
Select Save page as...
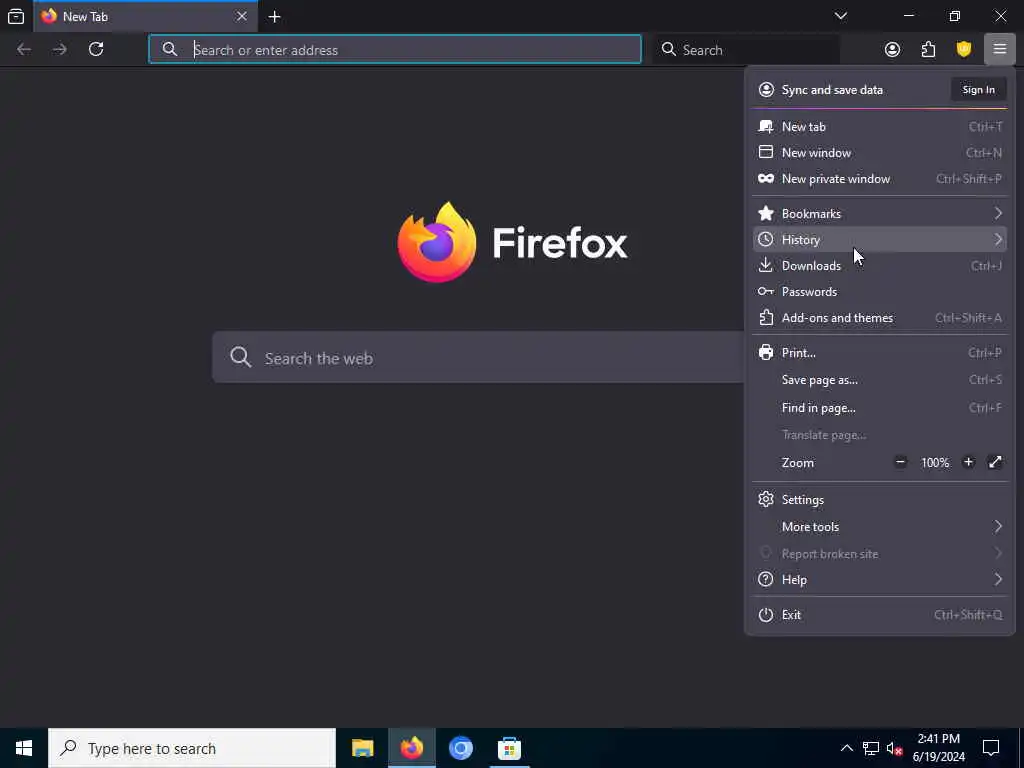[880, 380]
